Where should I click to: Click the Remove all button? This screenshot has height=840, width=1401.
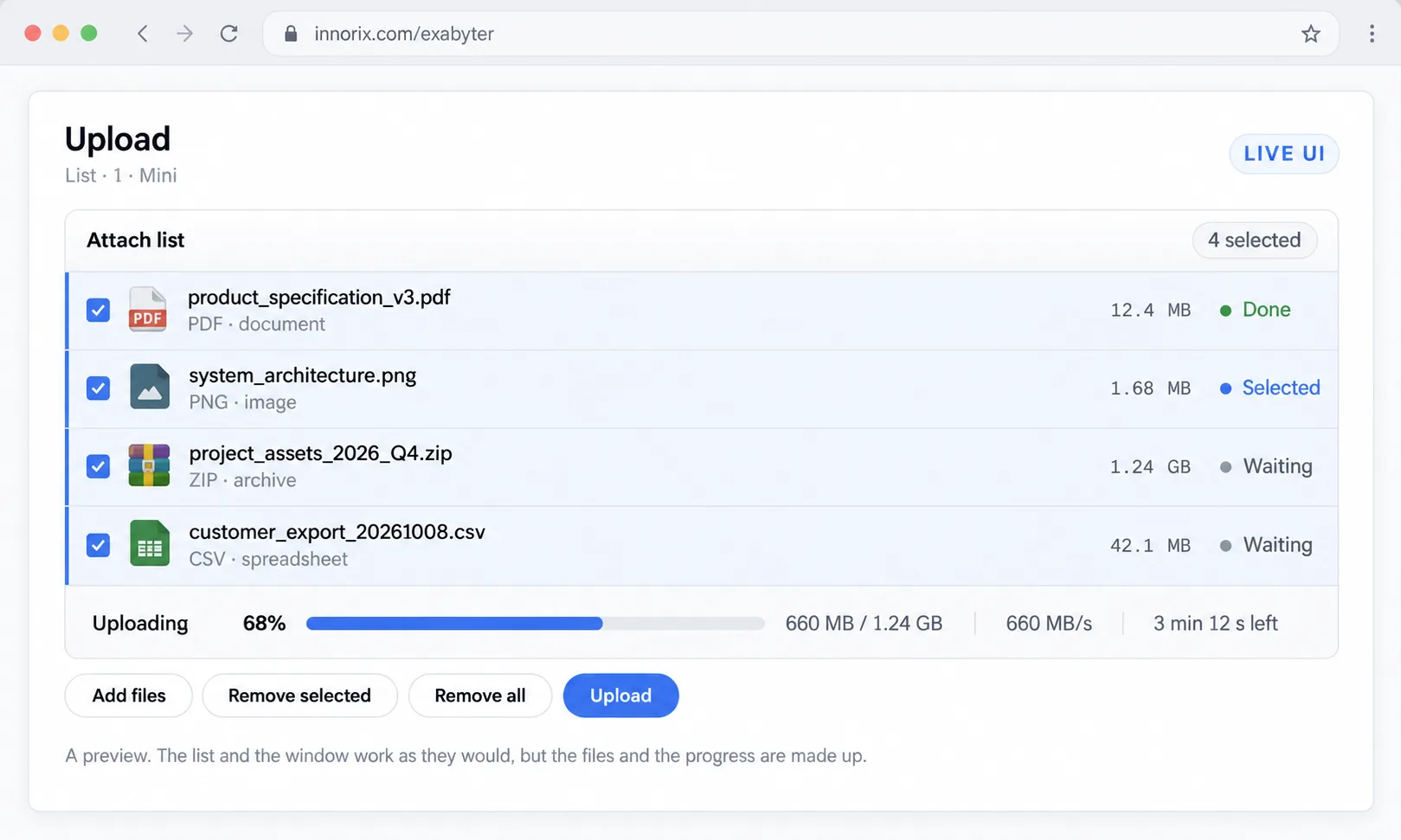tap(480, 696)
